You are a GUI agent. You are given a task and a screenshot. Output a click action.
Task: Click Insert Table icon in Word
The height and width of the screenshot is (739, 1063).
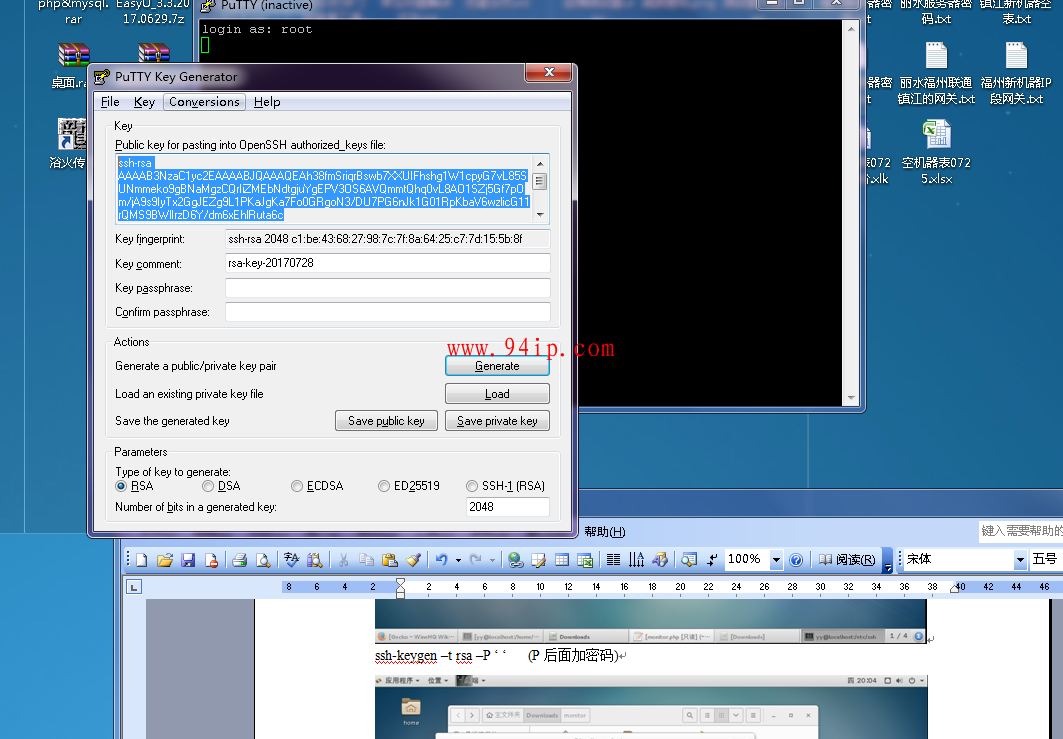(562, 560)
